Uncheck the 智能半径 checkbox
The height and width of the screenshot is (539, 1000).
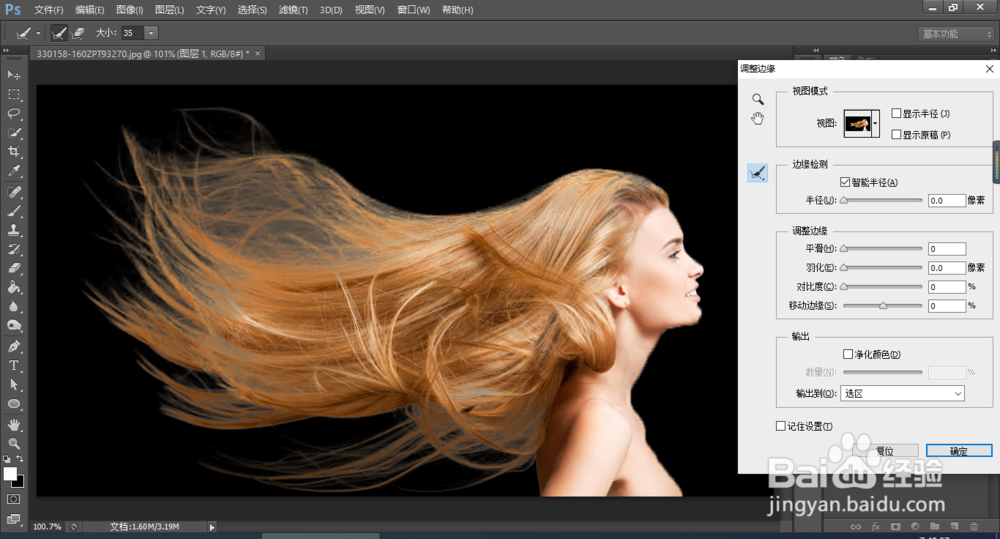[845, 182]
